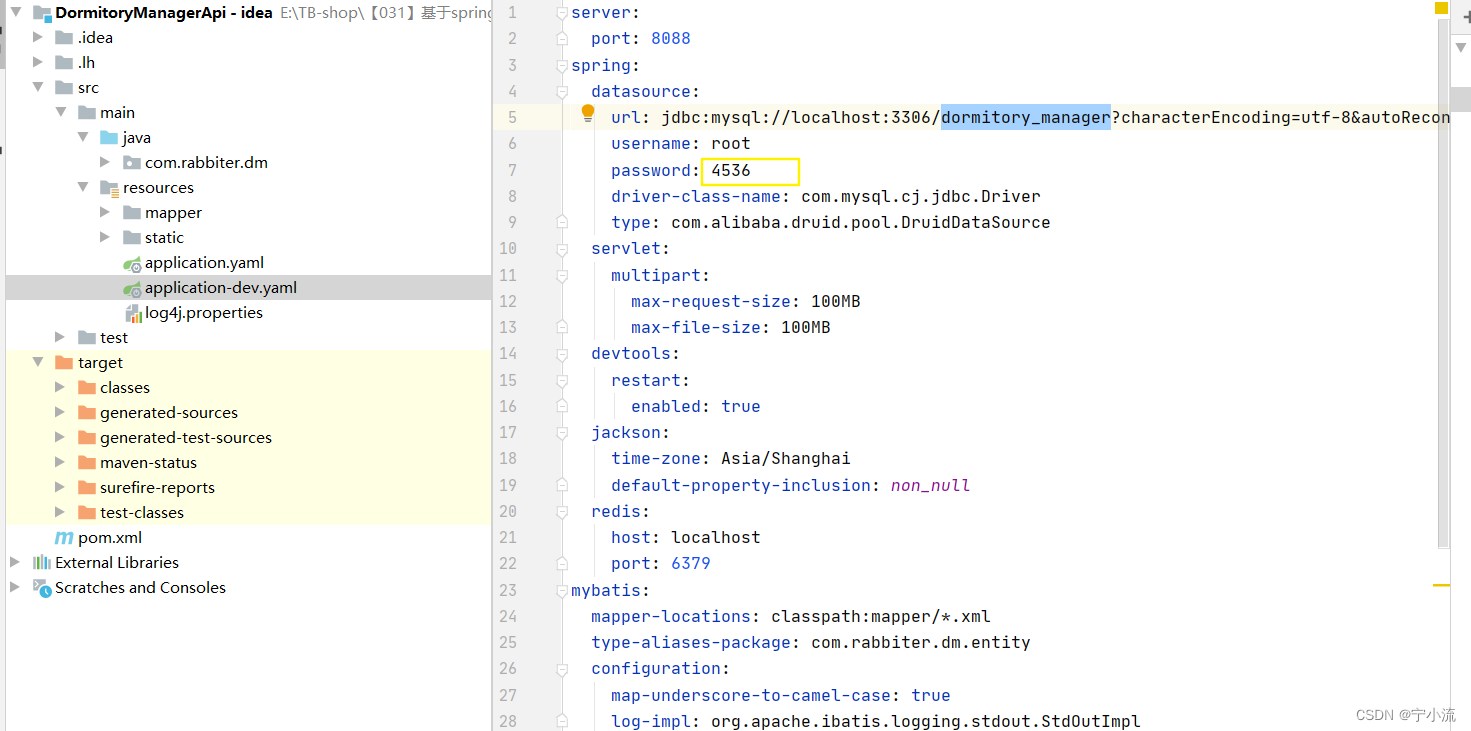Click the Scratches and Consoles icon
The height and width of the screenshot is (731, 1471).
pos(42,588)
